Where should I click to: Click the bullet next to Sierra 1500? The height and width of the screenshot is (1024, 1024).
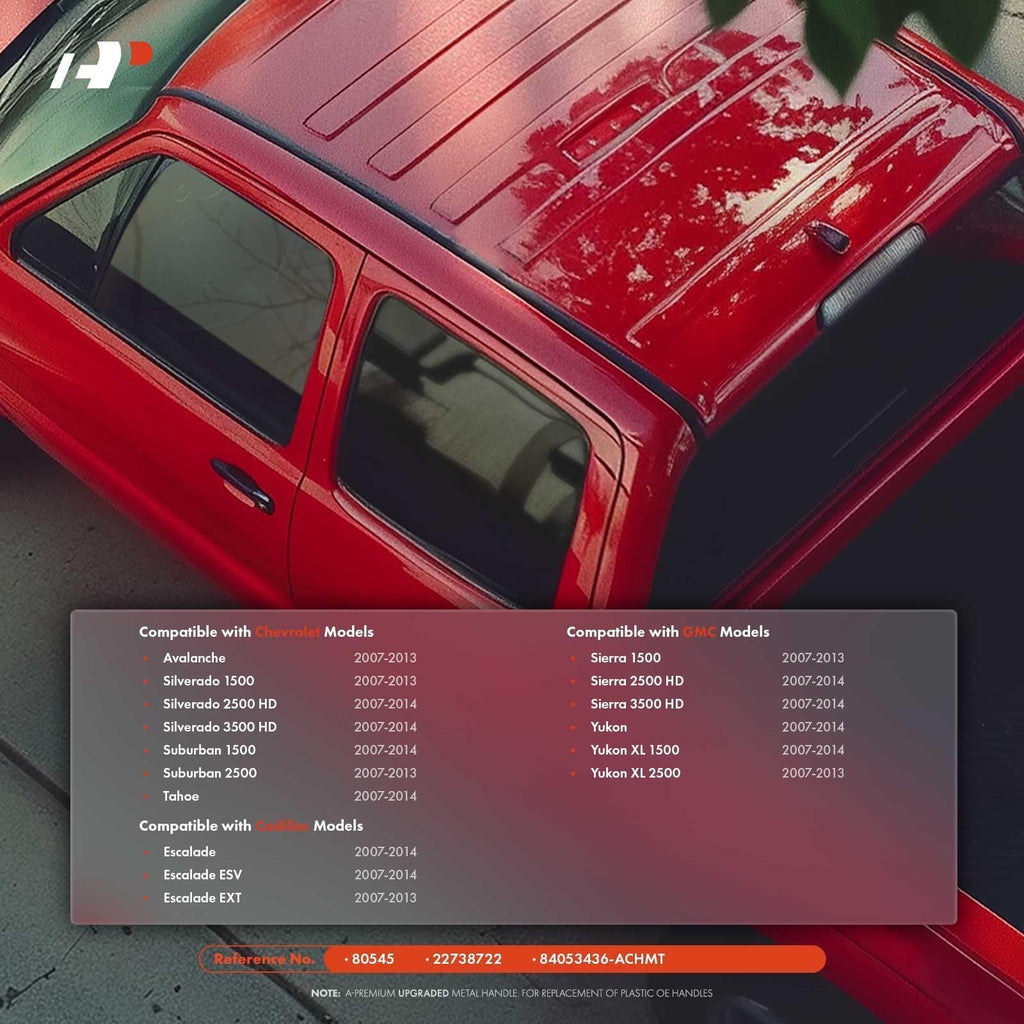click(573, 658)
